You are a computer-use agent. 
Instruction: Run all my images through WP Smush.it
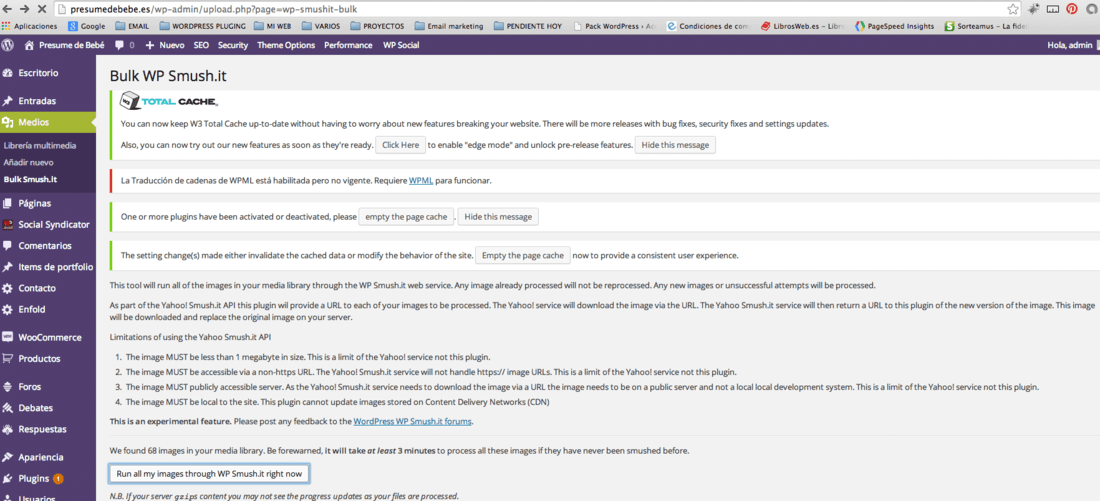click(x=209, y=474)
